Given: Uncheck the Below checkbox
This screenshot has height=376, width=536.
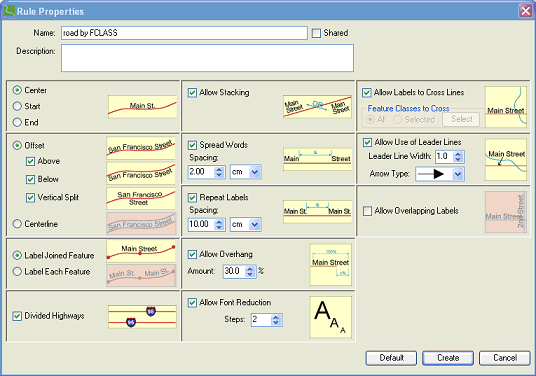Looking at the screenshot, I should point(30,179).
